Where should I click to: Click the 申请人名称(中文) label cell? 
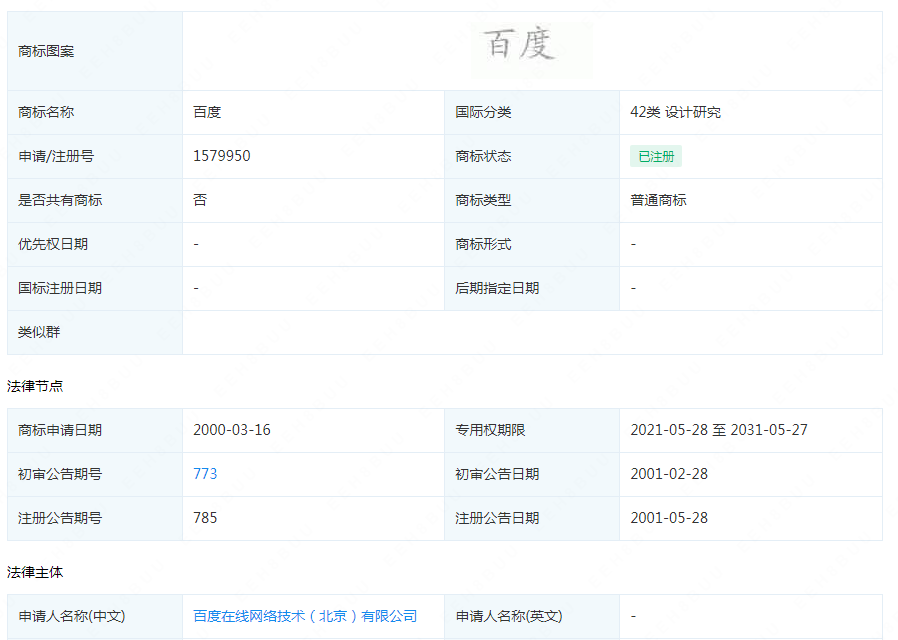pyautogui.click(x=95, y=617)
